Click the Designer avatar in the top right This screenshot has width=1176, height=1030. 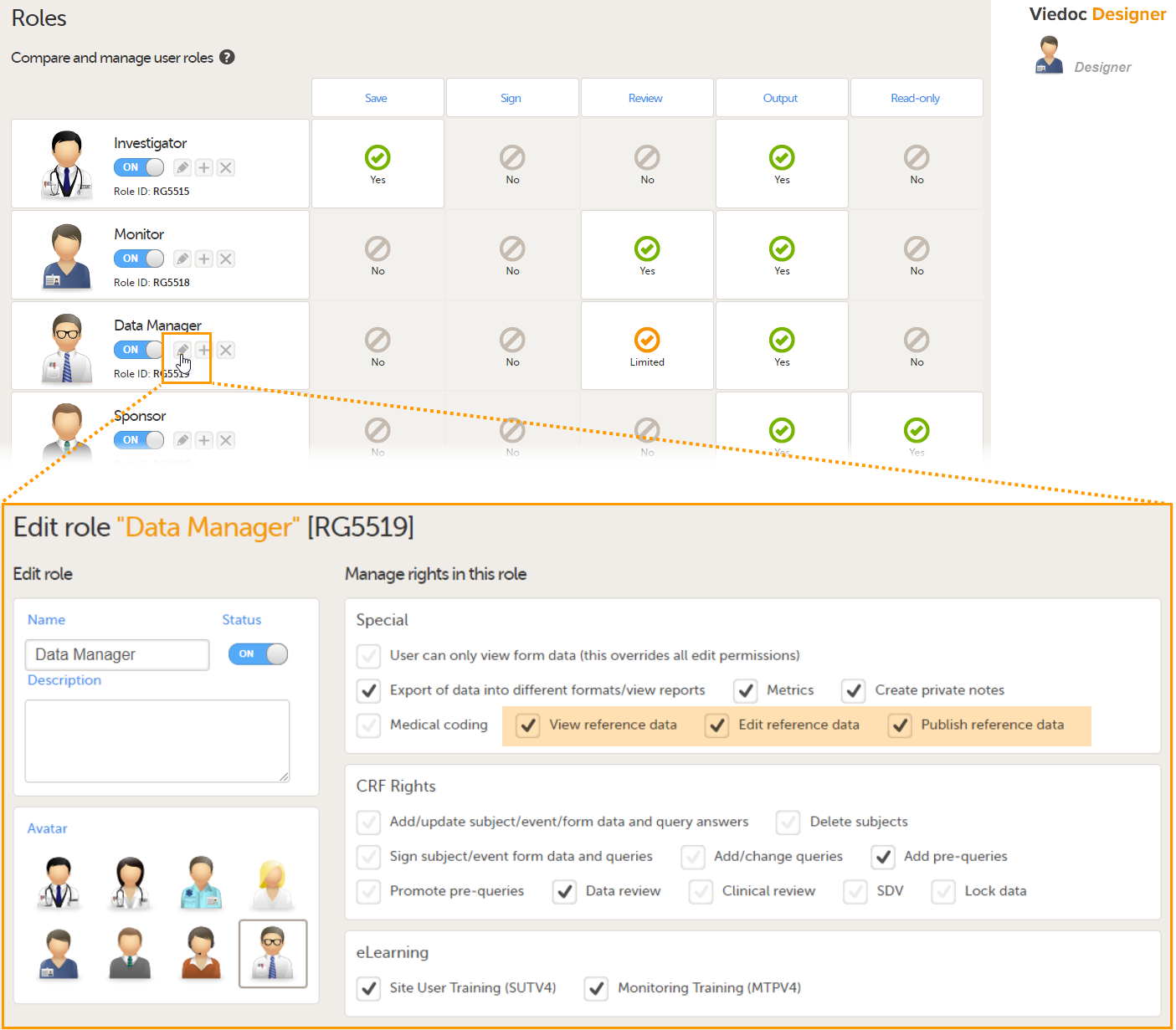click(x=1050, y=54)
